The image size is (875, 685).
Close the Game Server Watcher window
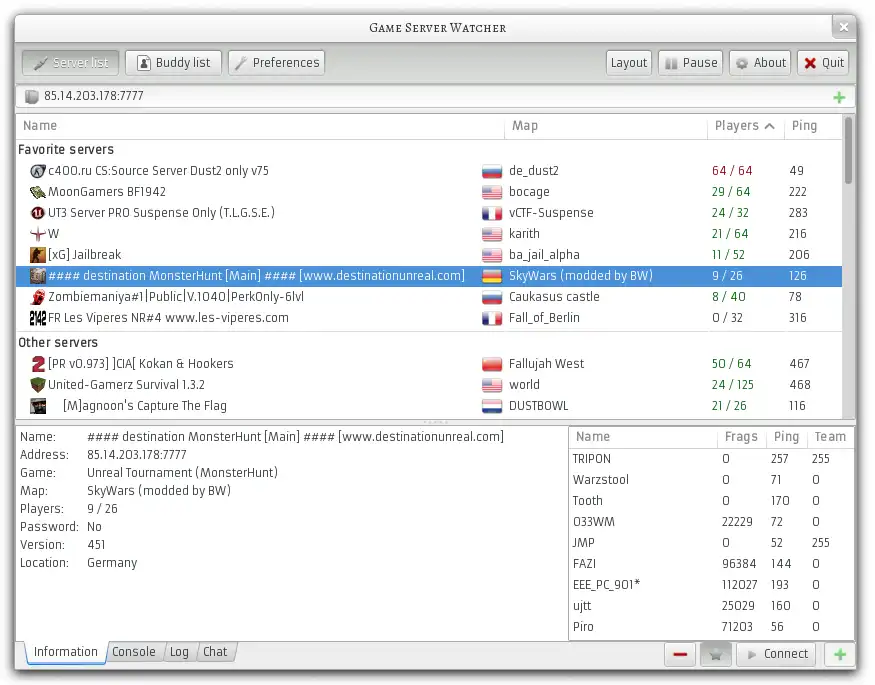pyautogui.click(x=844, y=27)
